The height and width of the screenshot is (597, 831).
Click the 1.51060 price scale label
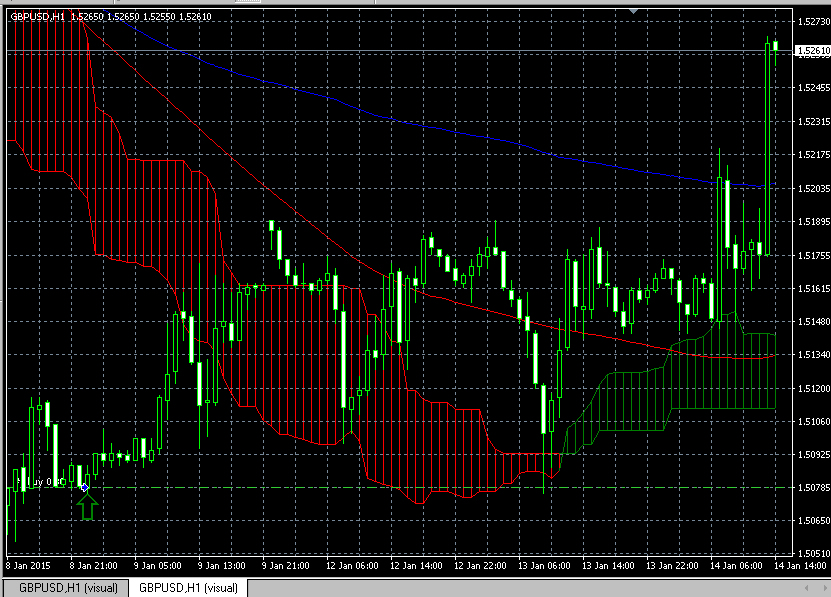pos(814,422)
